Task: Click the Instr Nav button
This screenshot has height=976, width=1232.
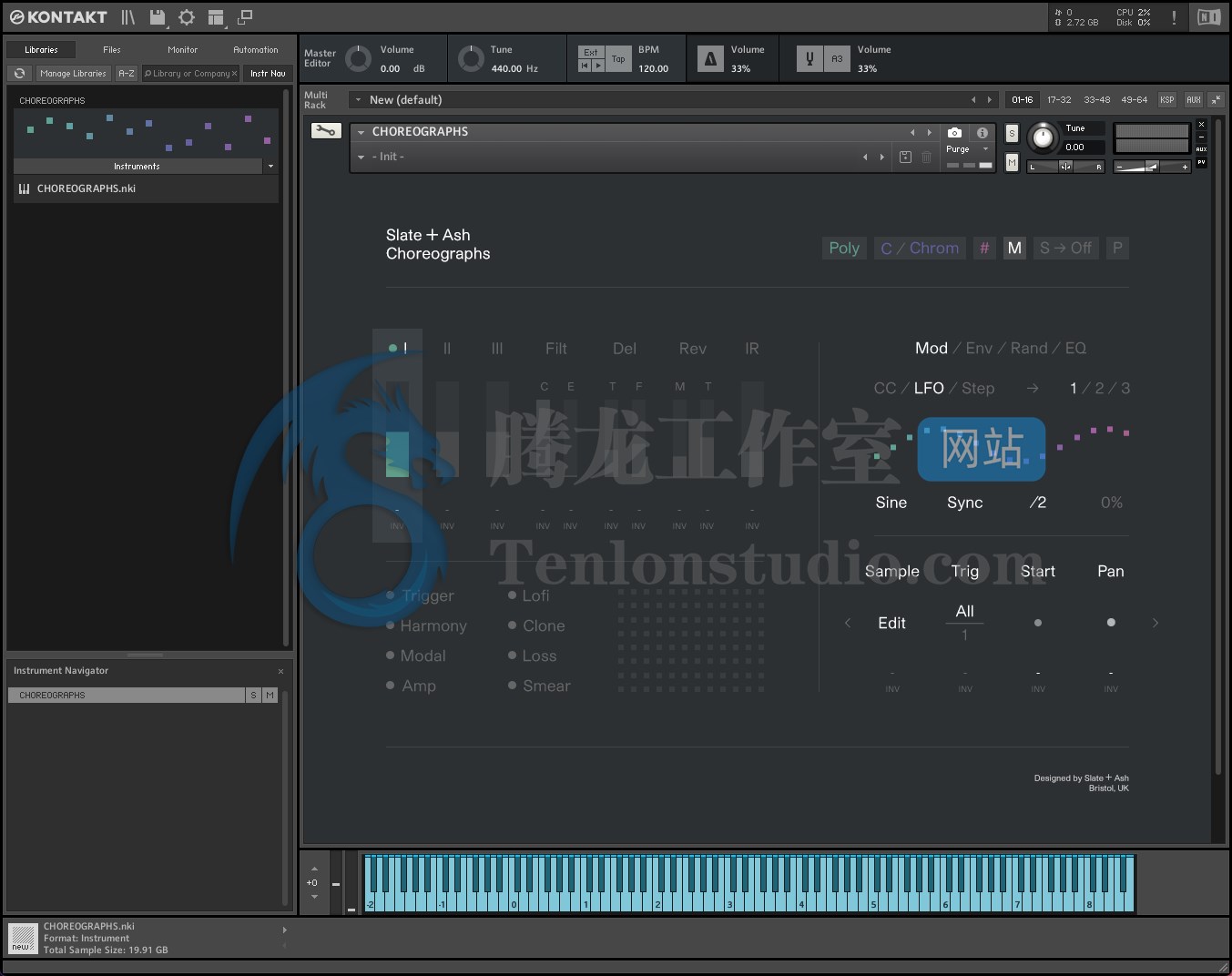Action: (268, 74)
